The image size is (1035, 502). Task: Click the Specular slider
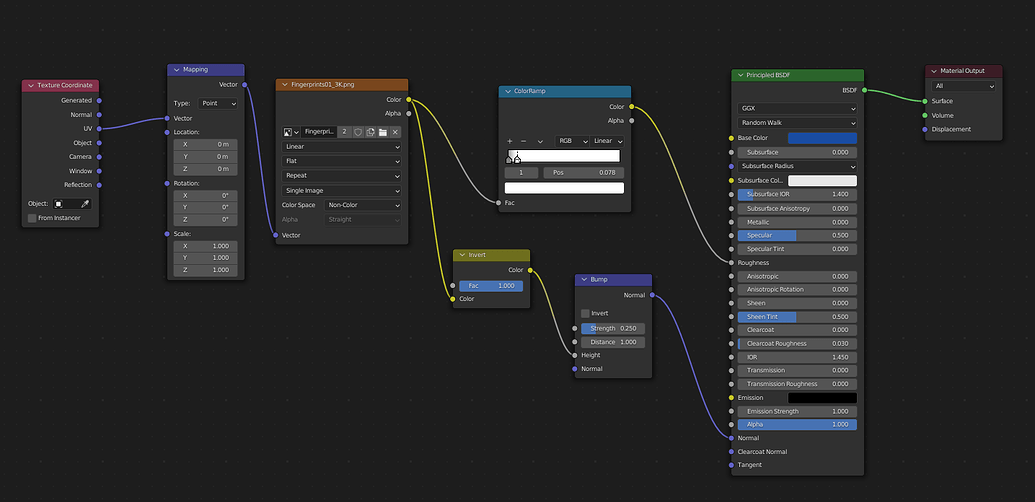click(x=797, y=235)
